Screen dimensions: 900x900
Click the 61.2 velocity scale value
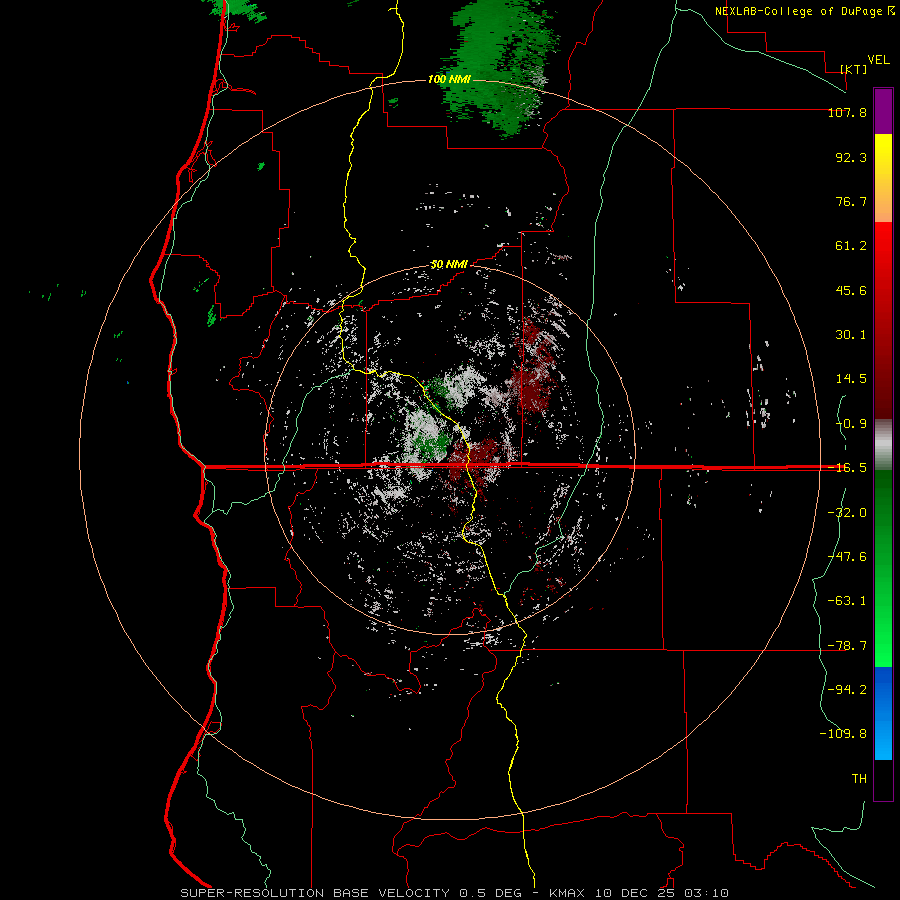[851, 246]
